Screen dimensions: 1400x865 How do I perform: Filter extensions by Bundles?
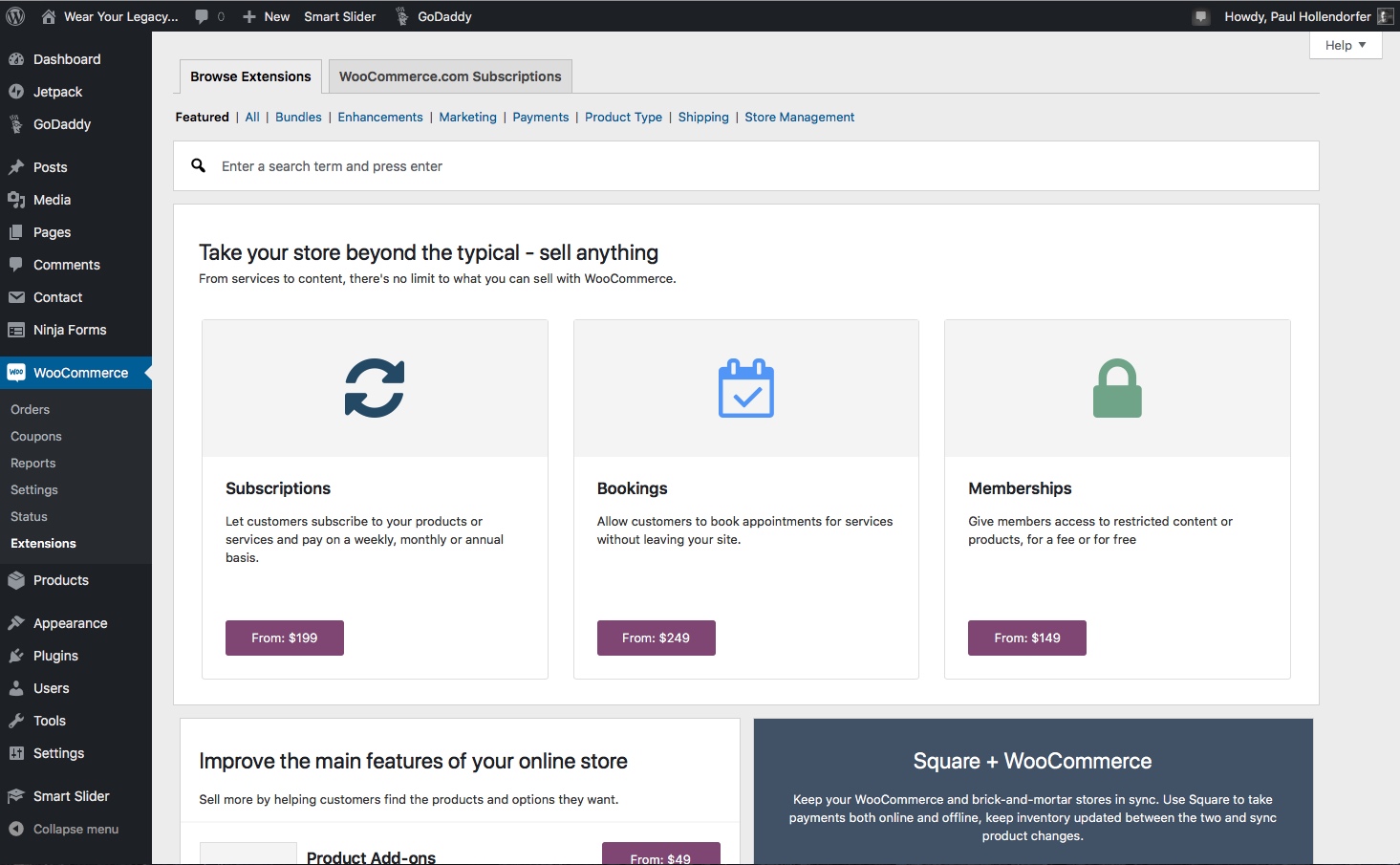(298, 117)
